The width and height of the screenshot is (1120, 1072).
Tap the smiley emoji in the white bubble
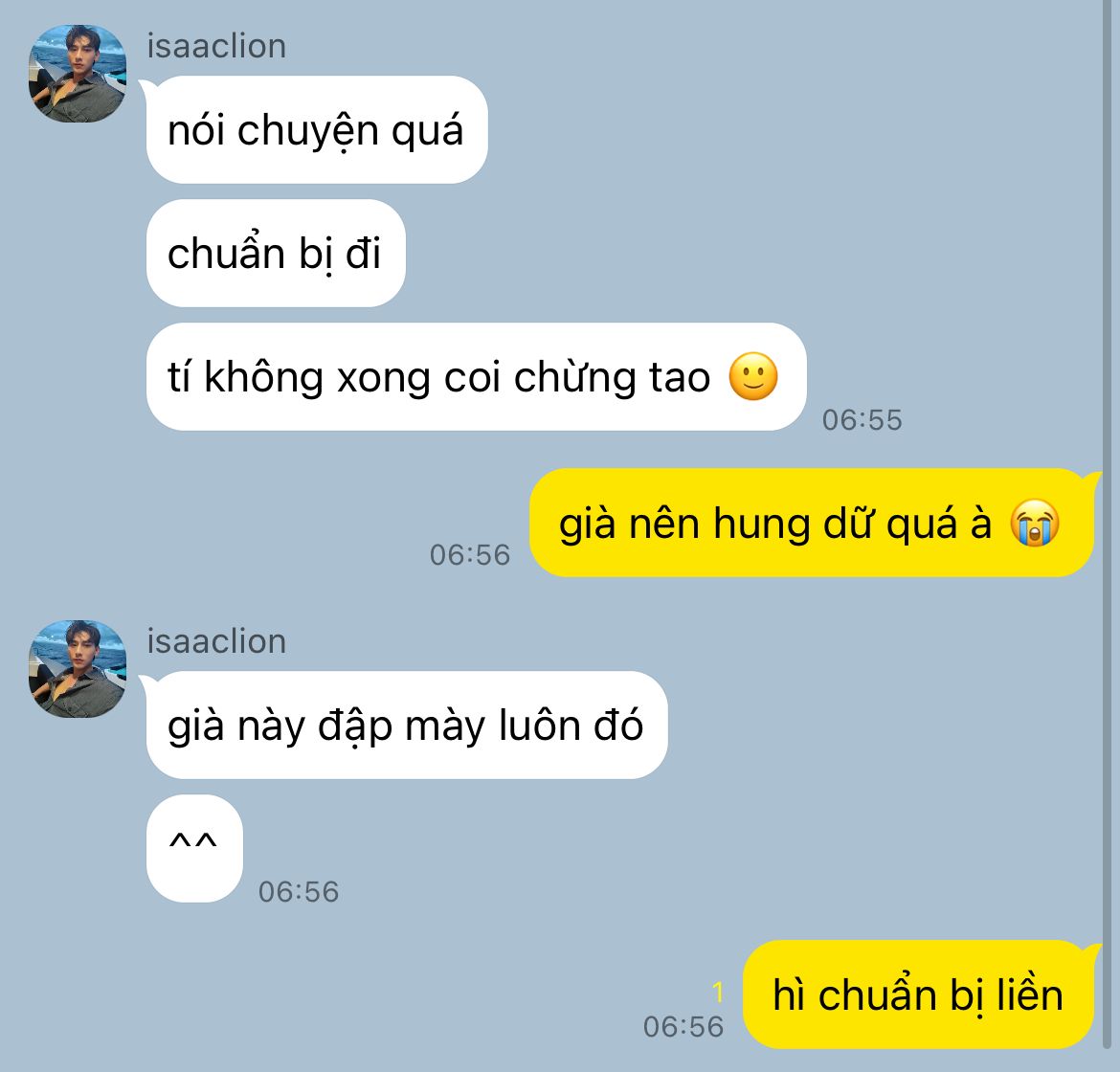tap(752, 376)
